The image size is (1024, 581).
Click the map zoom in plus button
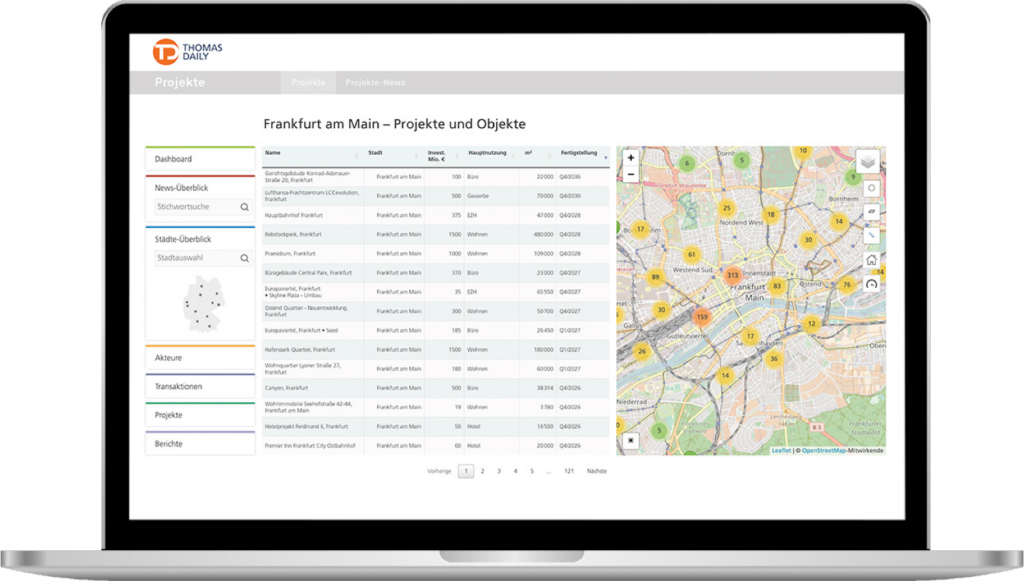pyautogui.click(x=631, y=158)
